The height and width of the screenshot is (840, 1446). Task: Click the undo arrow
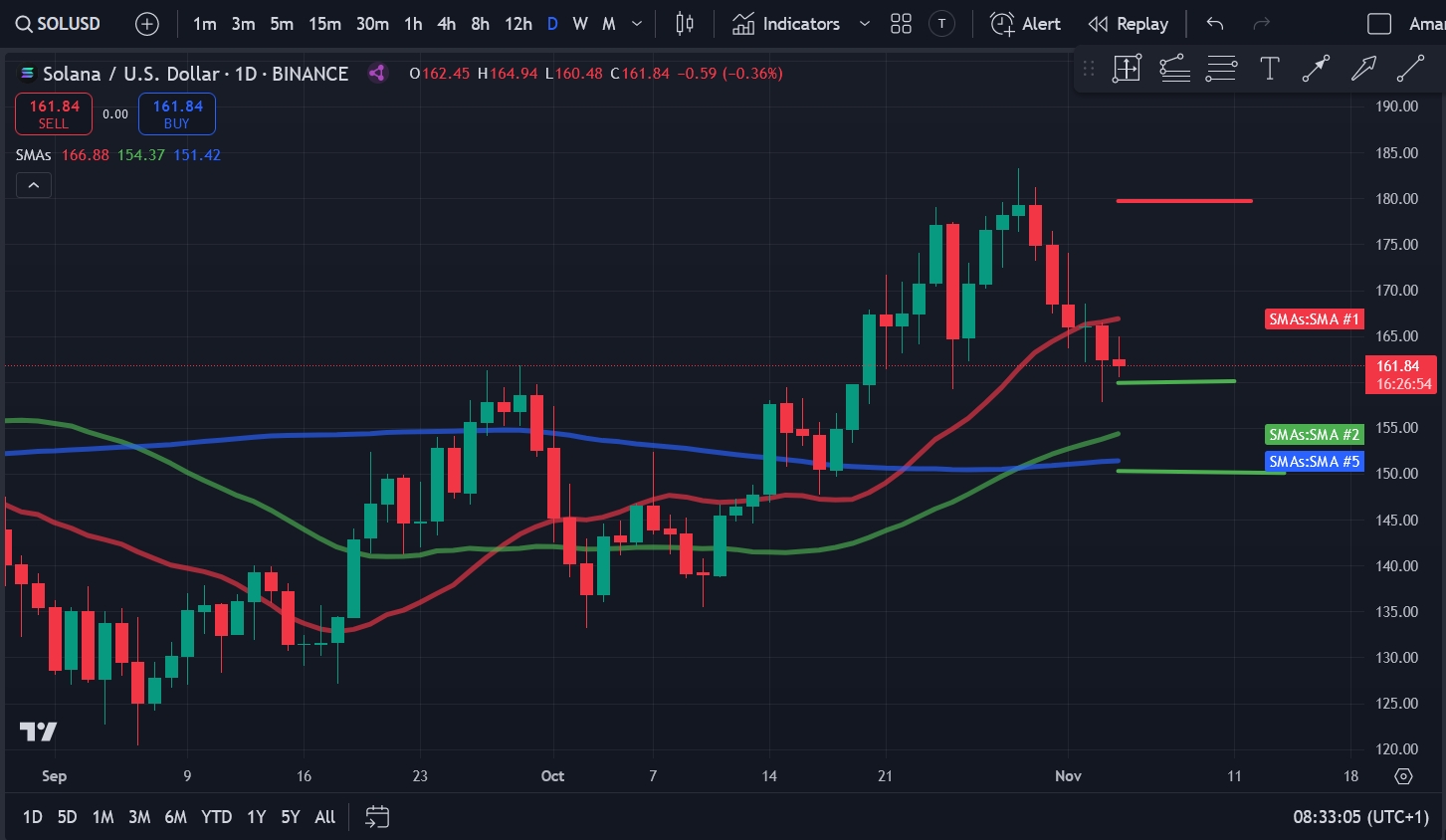(1214, 24)
